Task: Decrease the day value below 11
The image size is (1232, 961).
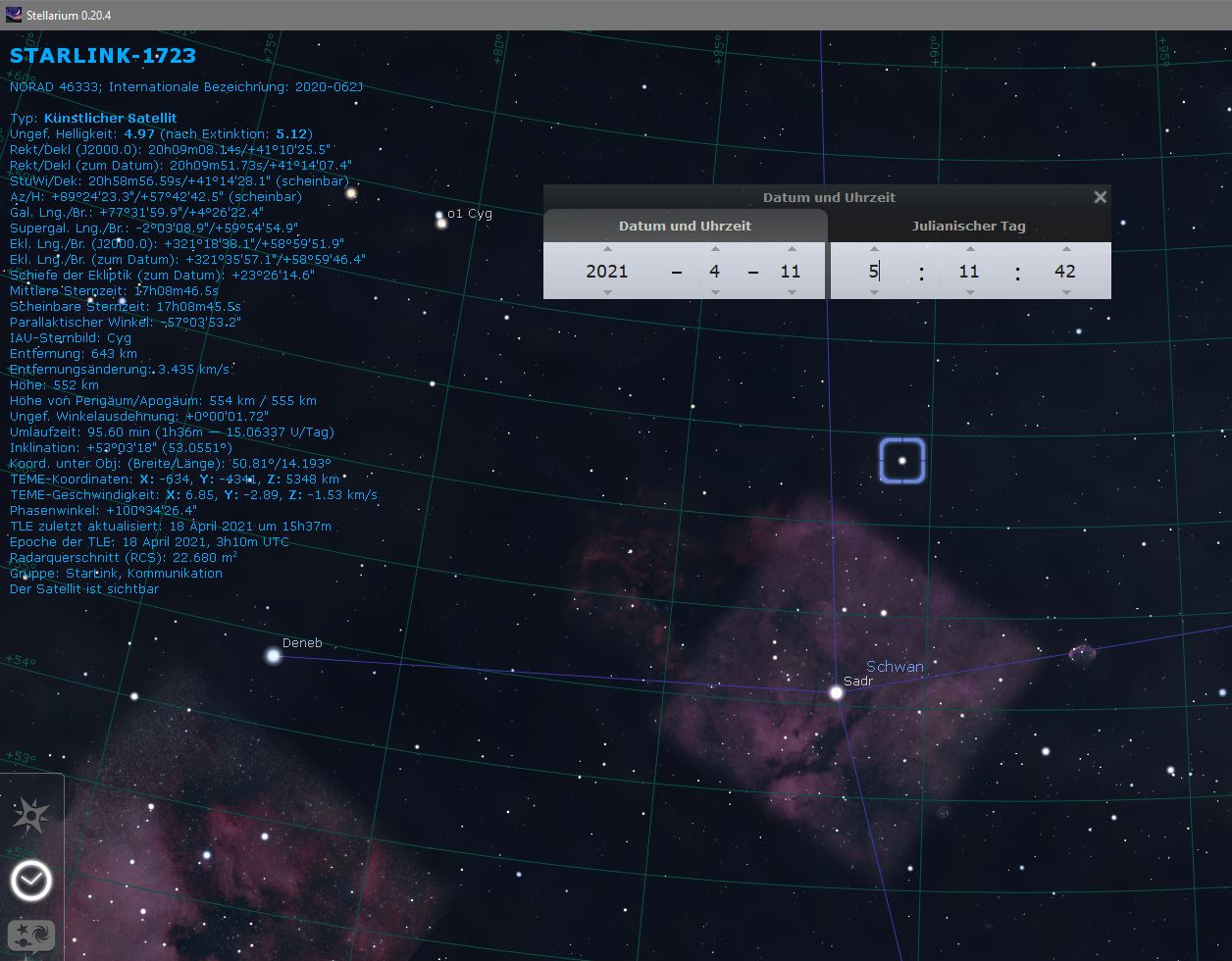Action: click(x=791, y=292)
